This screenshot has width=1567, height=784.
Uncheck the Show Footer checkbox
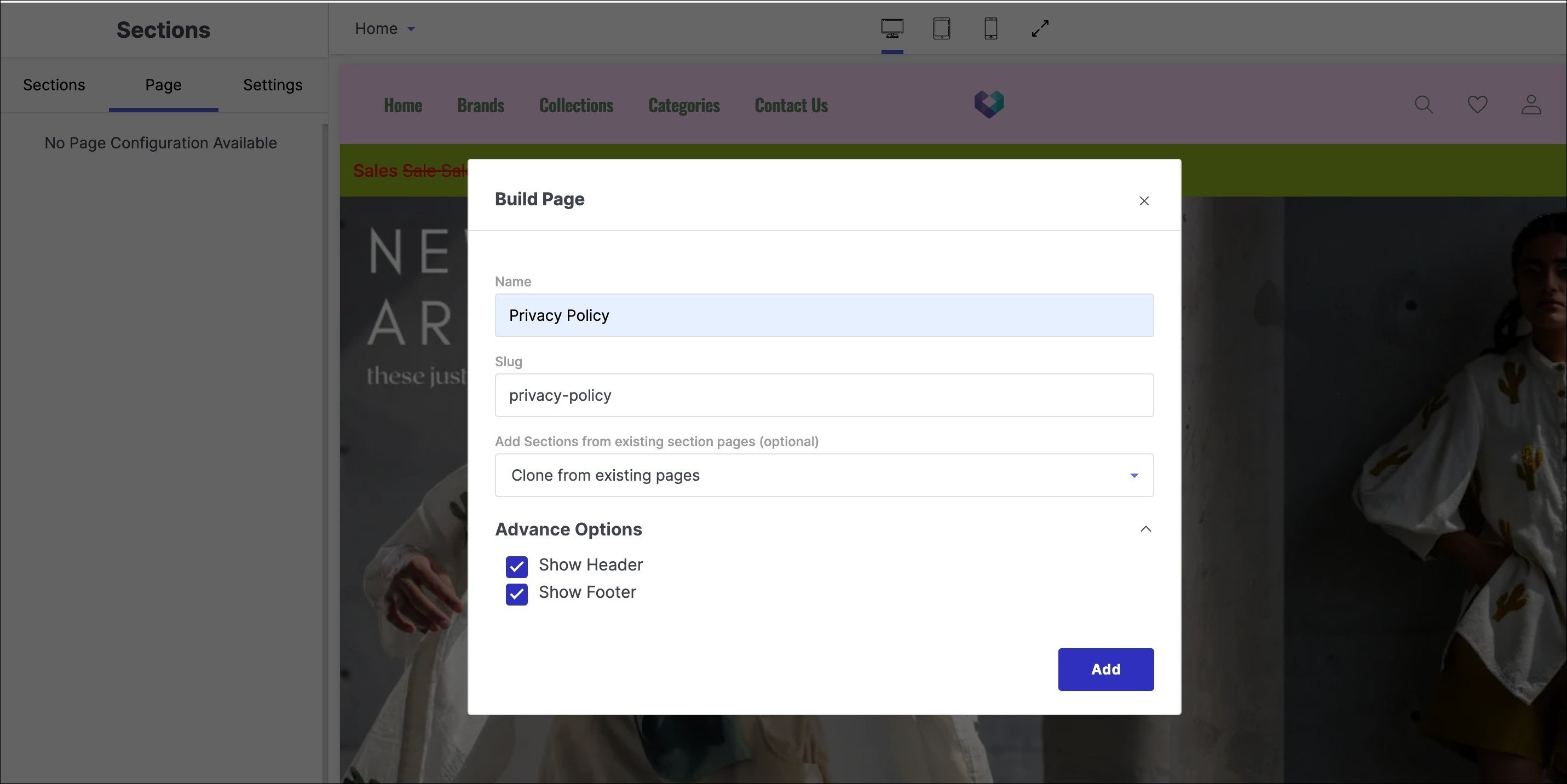516,593
